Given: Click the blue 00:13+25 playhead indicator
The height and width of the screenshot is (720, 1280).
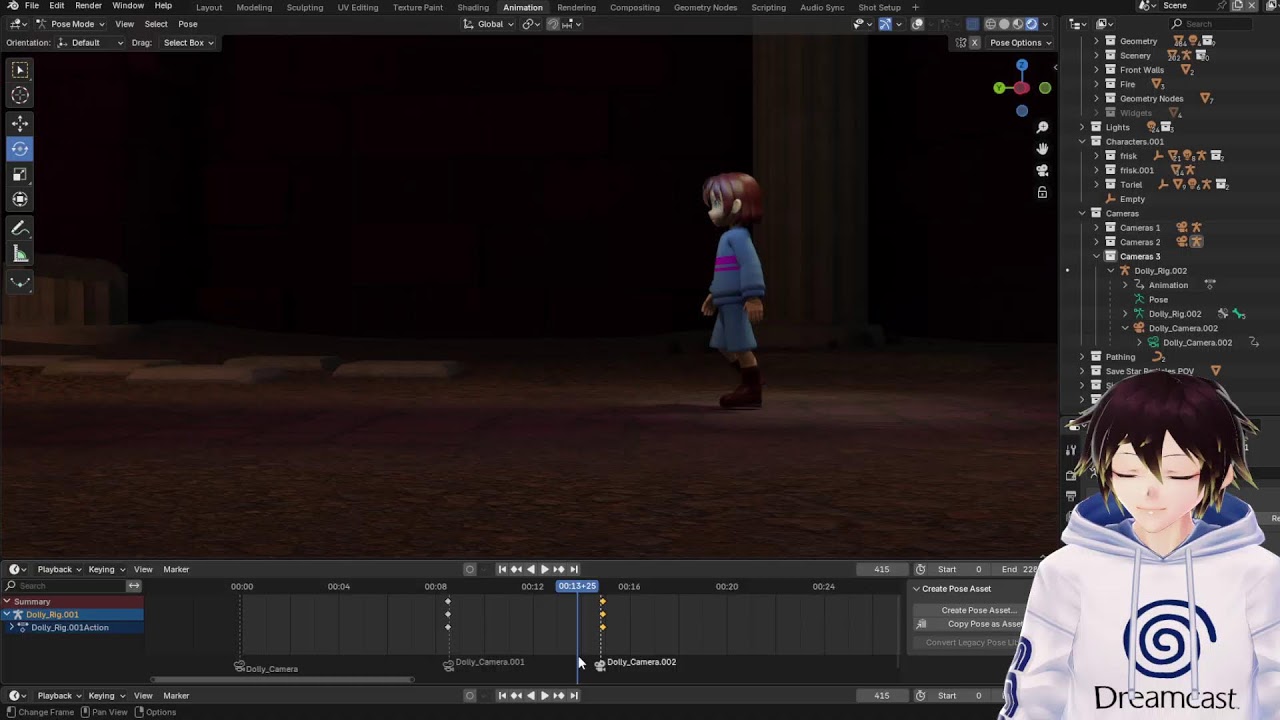Looking at the screenshot, I should coord(577,586).
